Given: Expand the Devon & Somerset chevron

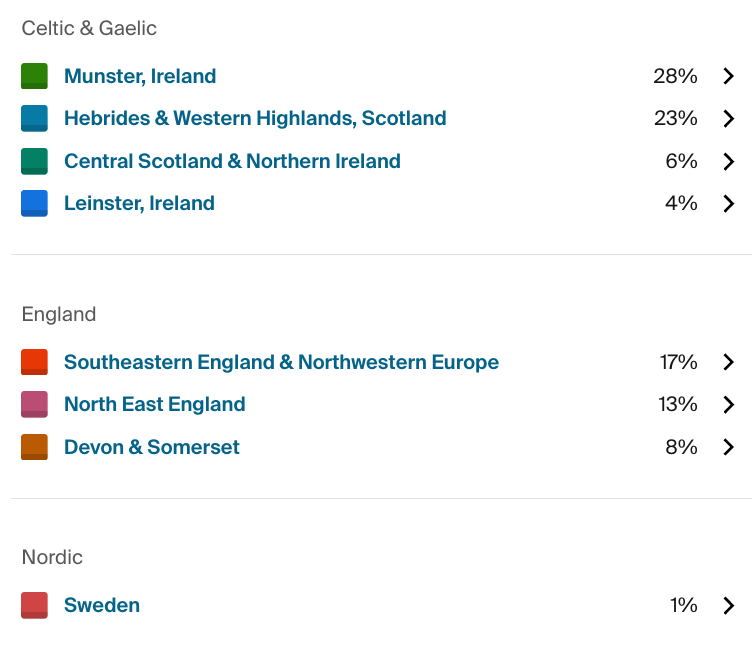Looking at the screenshot, I should tap(728, 447).
